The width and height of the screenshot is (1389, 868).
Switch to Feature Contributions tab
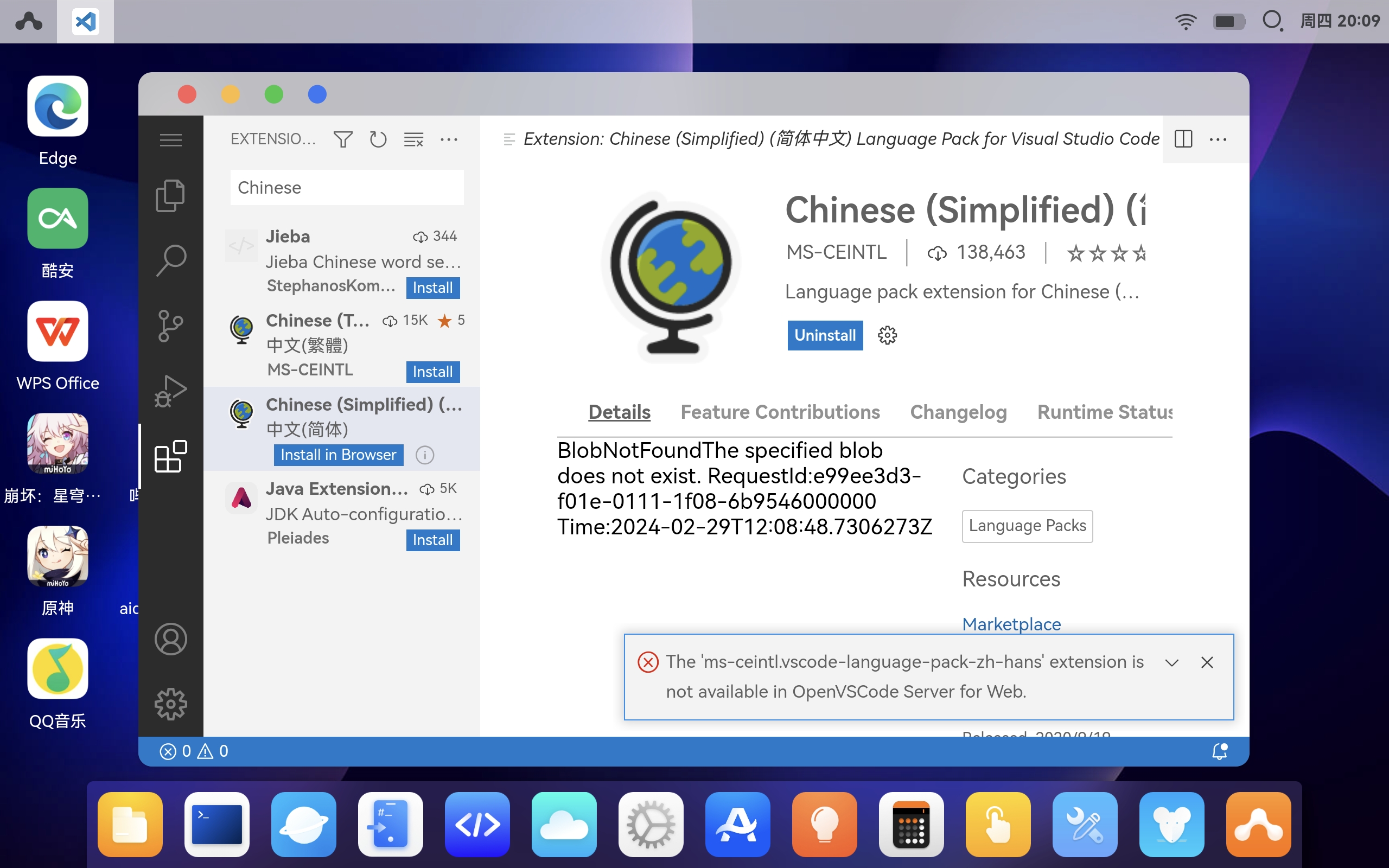pyautogui.click(x=780, y=412)
